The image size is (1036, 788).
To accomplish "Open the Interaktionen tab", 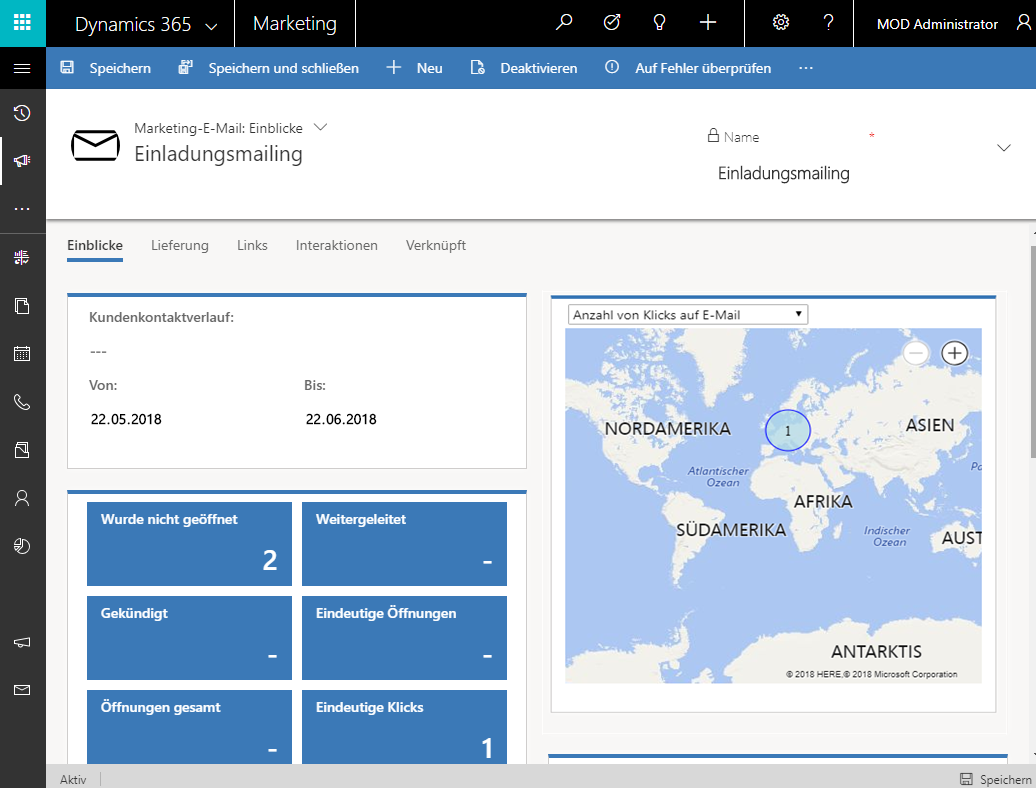I will tap(337, 246).
